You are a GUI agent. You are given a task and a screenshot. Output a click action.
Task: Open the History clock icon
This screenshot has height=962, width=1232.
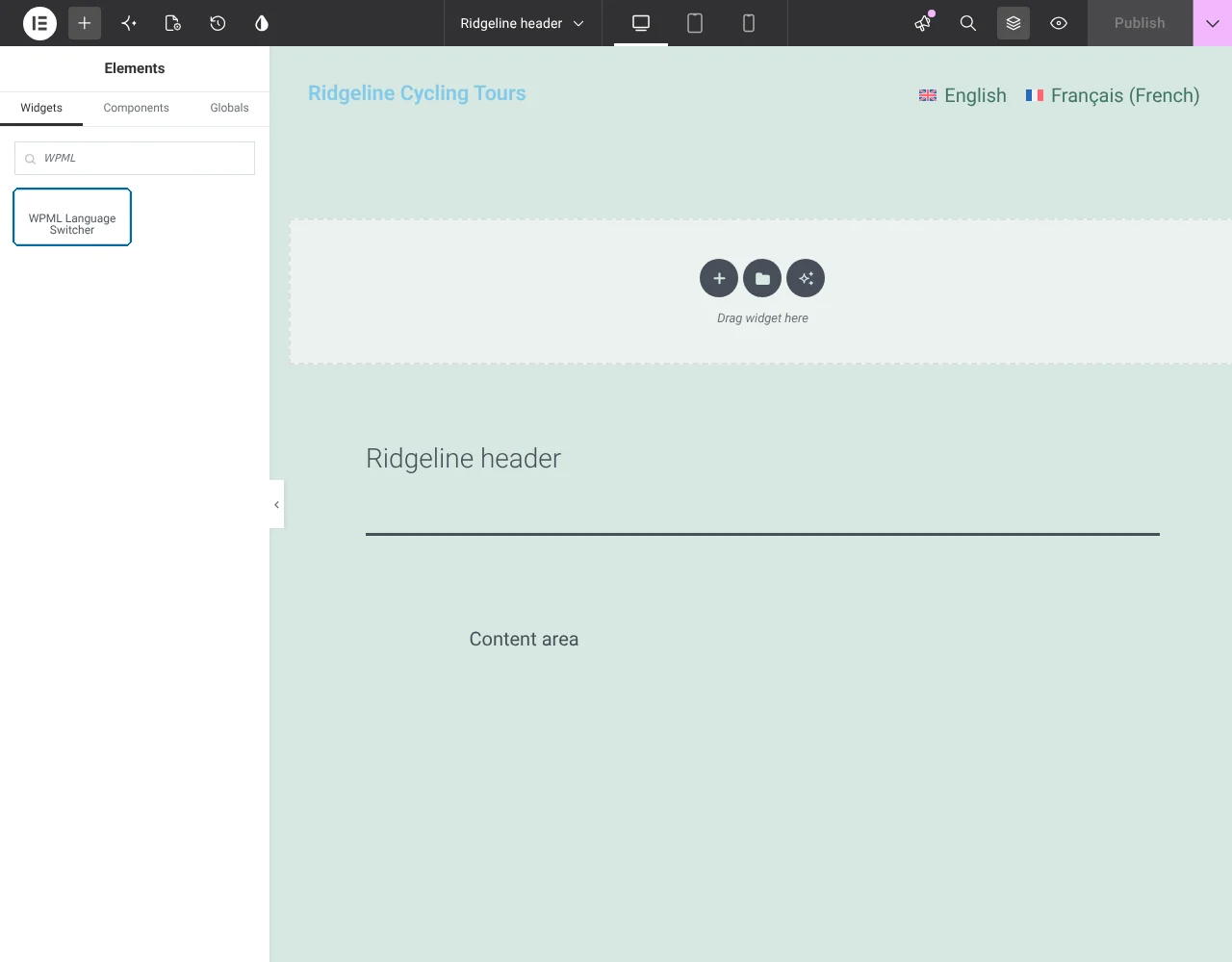(x=218, y=23)
